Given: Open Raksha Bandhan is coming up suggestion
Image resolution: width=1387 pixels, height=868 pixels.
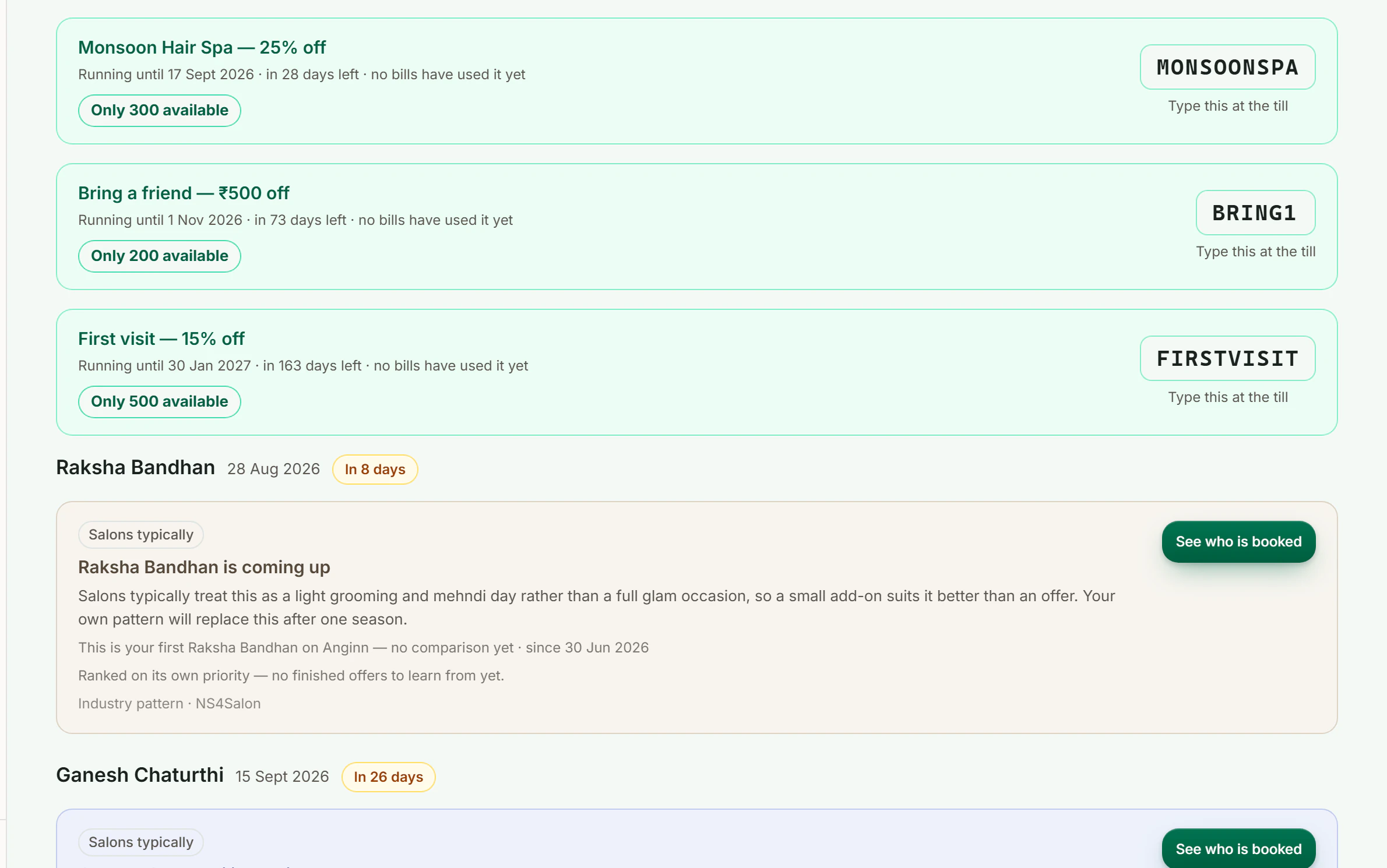Looking at the screenshot, I should tap(204, 567).
